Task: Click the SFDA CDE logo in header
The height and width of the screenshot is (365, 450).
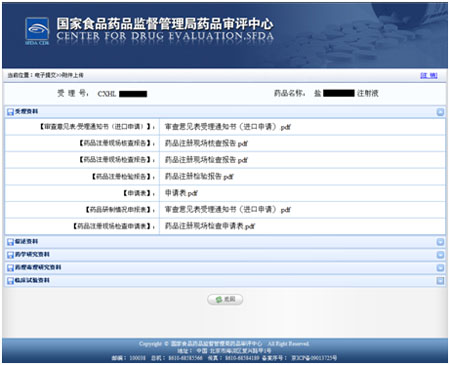Action: [37, 31]
